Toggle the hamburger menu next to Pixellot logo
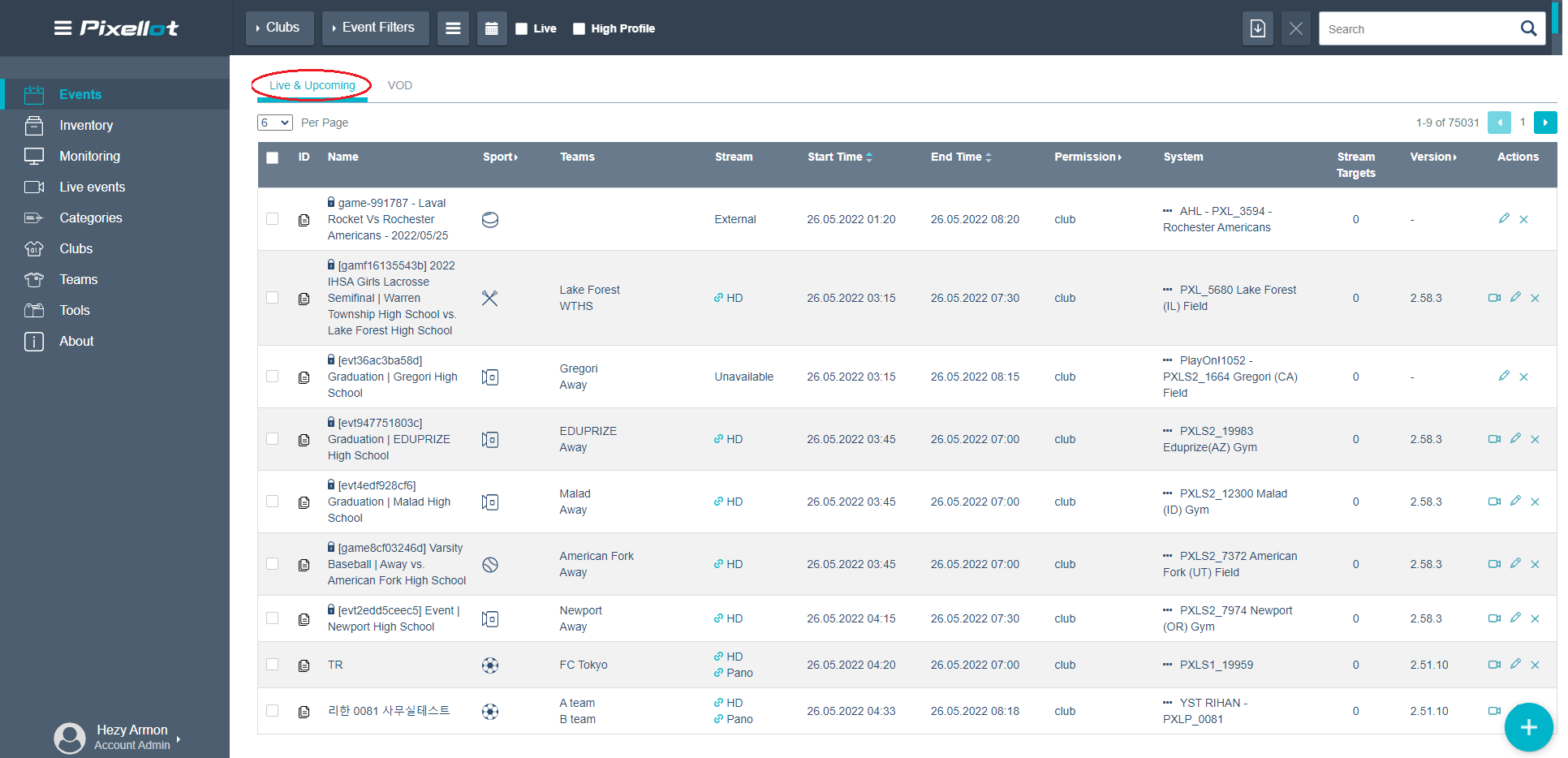This screenshot has width=1568, height=758. (x=62, y=28)
